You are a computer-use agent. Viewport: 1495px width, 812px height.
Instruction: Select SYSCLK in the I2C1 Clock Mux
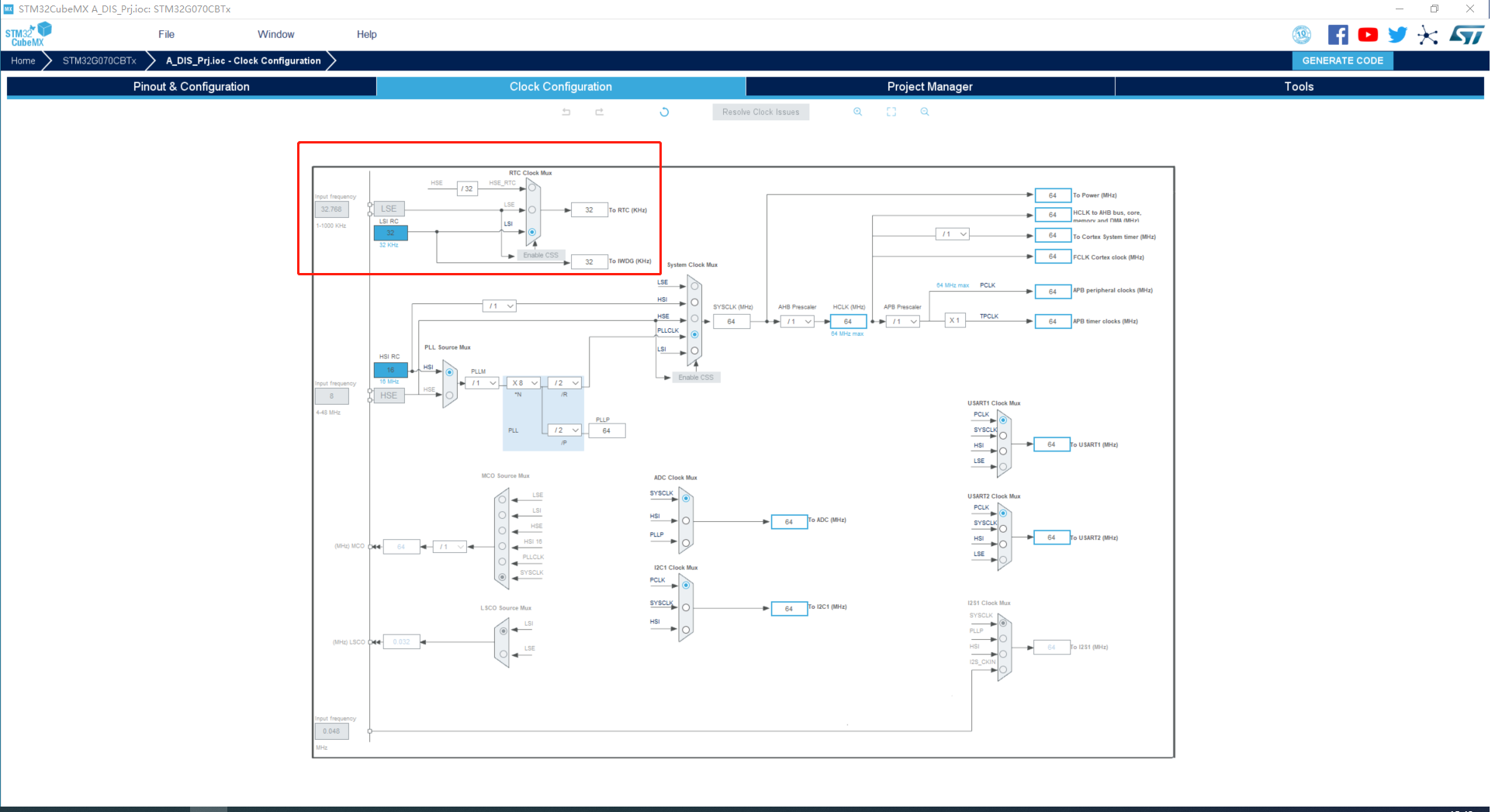[686, 607]
